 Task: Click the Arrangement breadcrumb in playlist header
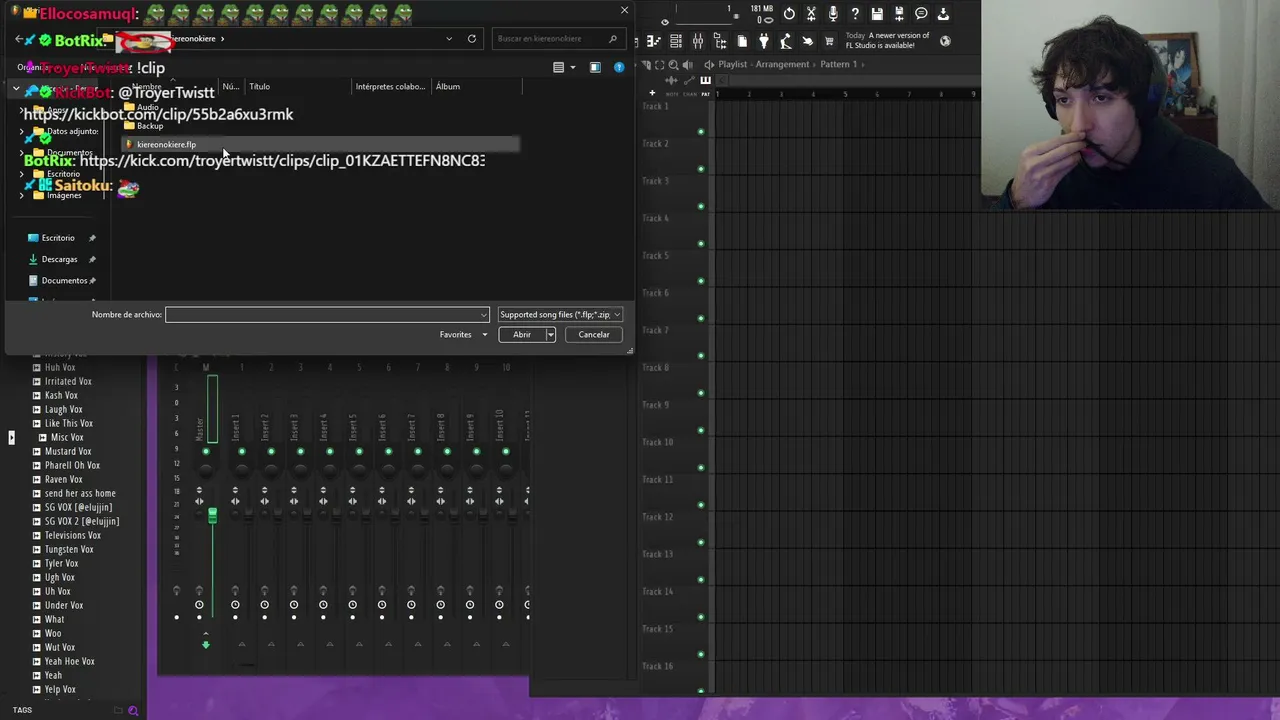click(782, 65)
